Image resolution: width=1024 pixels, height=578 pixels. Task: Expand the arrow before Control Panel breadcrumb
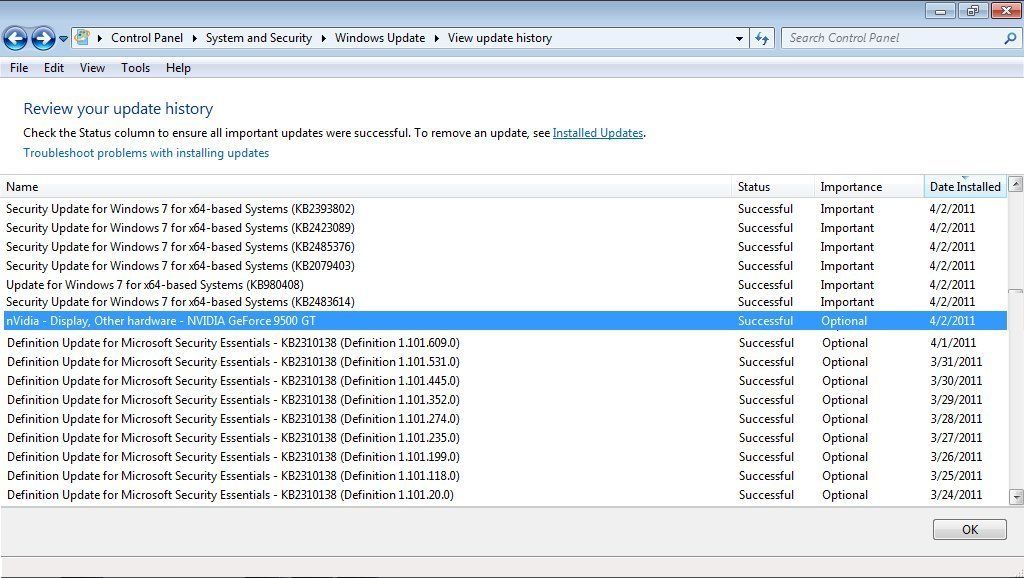tap(100, 38)
